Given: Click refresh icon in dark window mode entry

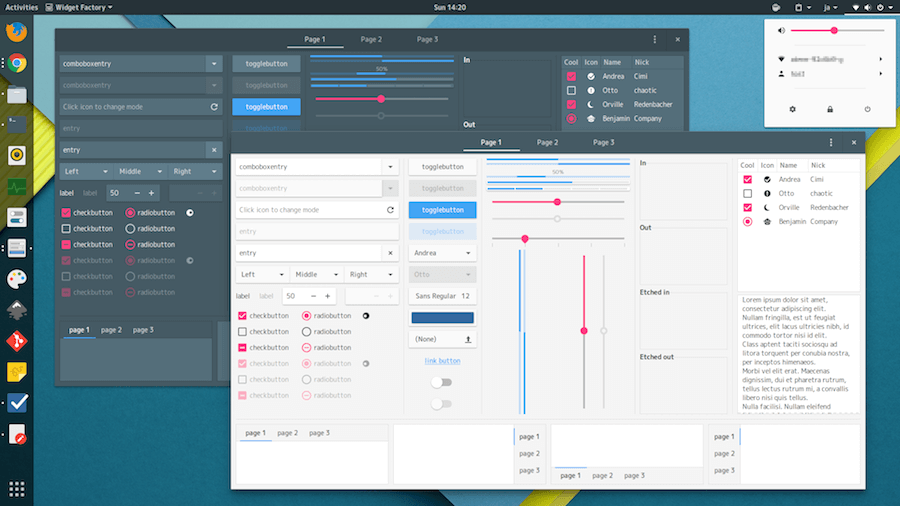Looking at the screenshot, I should coord(214,107).
